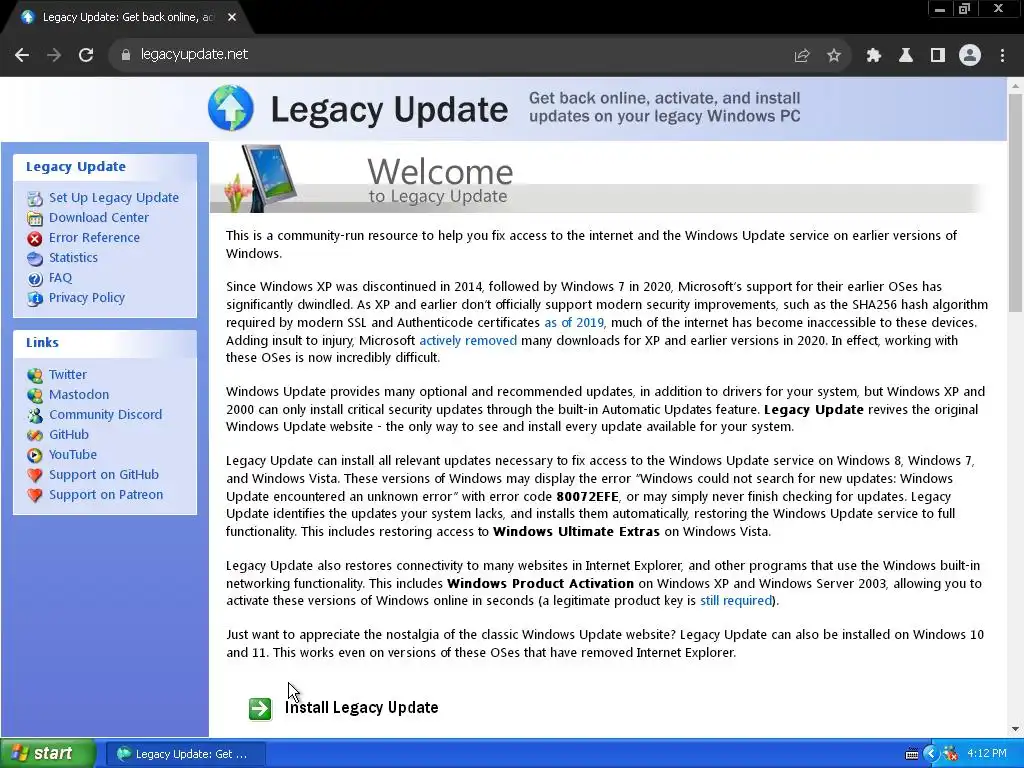The width and height of the screenshot is (1024, 768).
Task: Open the Set Up Legacy Update link
Action: click(114, 197)
